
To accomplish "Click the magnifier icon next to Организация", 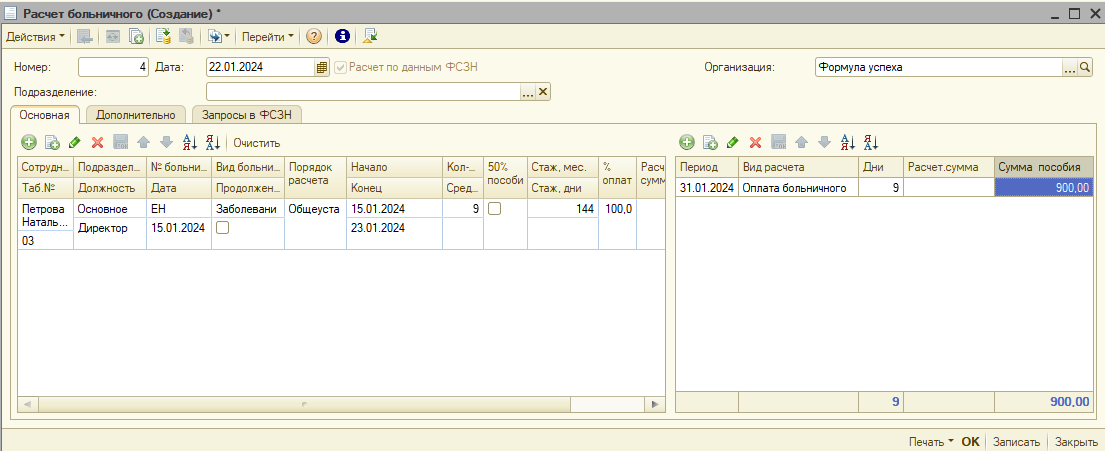I will point(1085,68).
